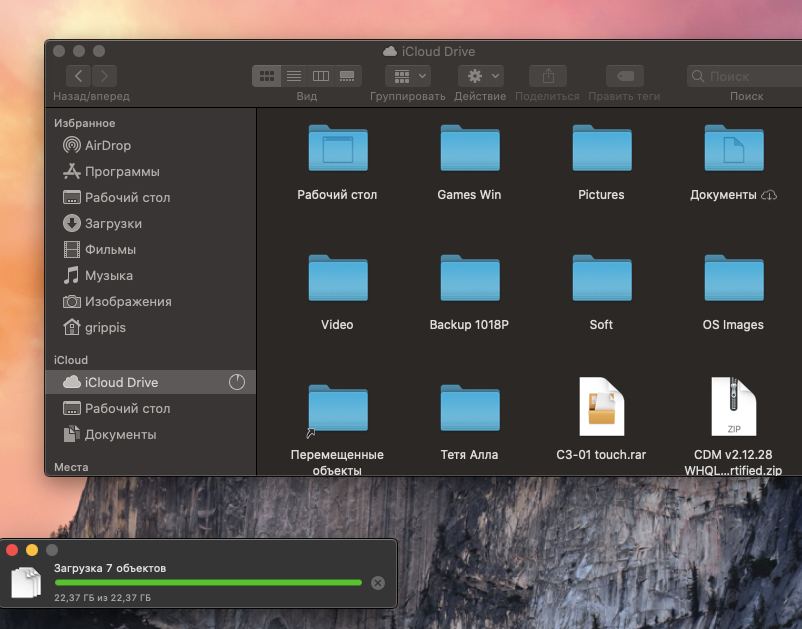Click the Править теги tag button

[625, 76]
